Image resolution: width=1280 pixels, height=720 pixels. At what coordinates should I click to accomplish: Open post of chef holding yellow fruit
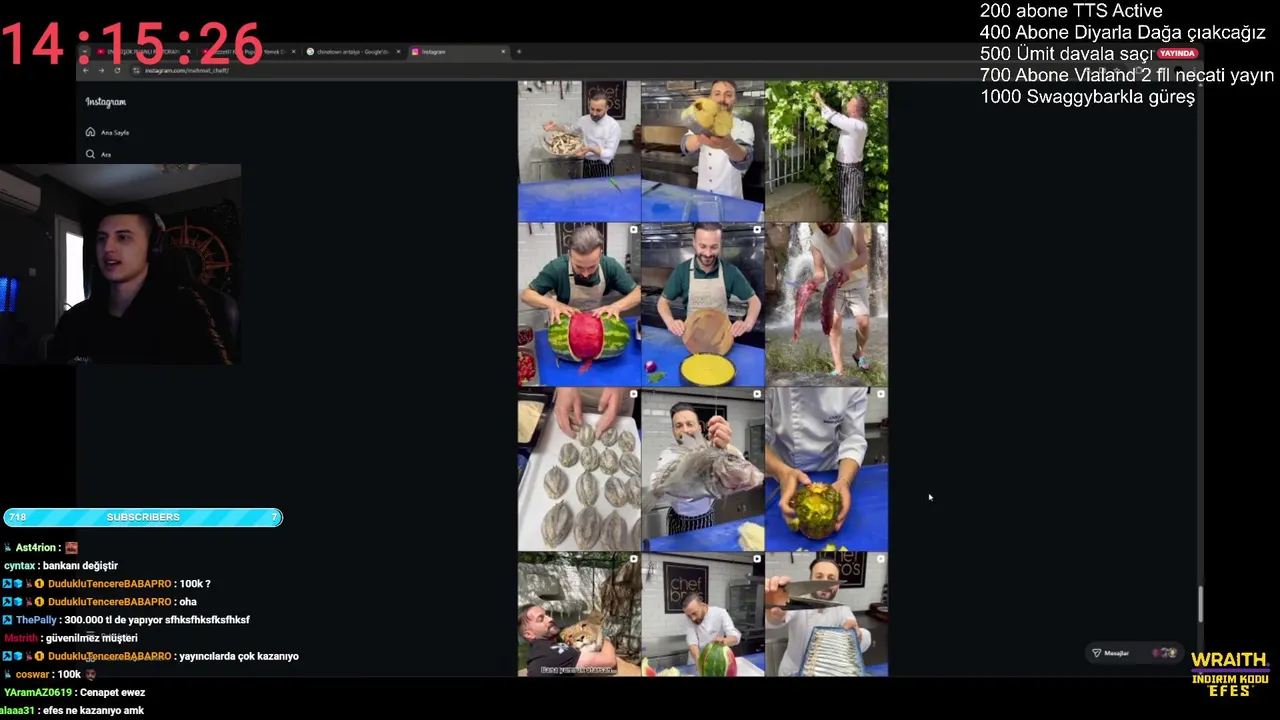coord(703,151)
